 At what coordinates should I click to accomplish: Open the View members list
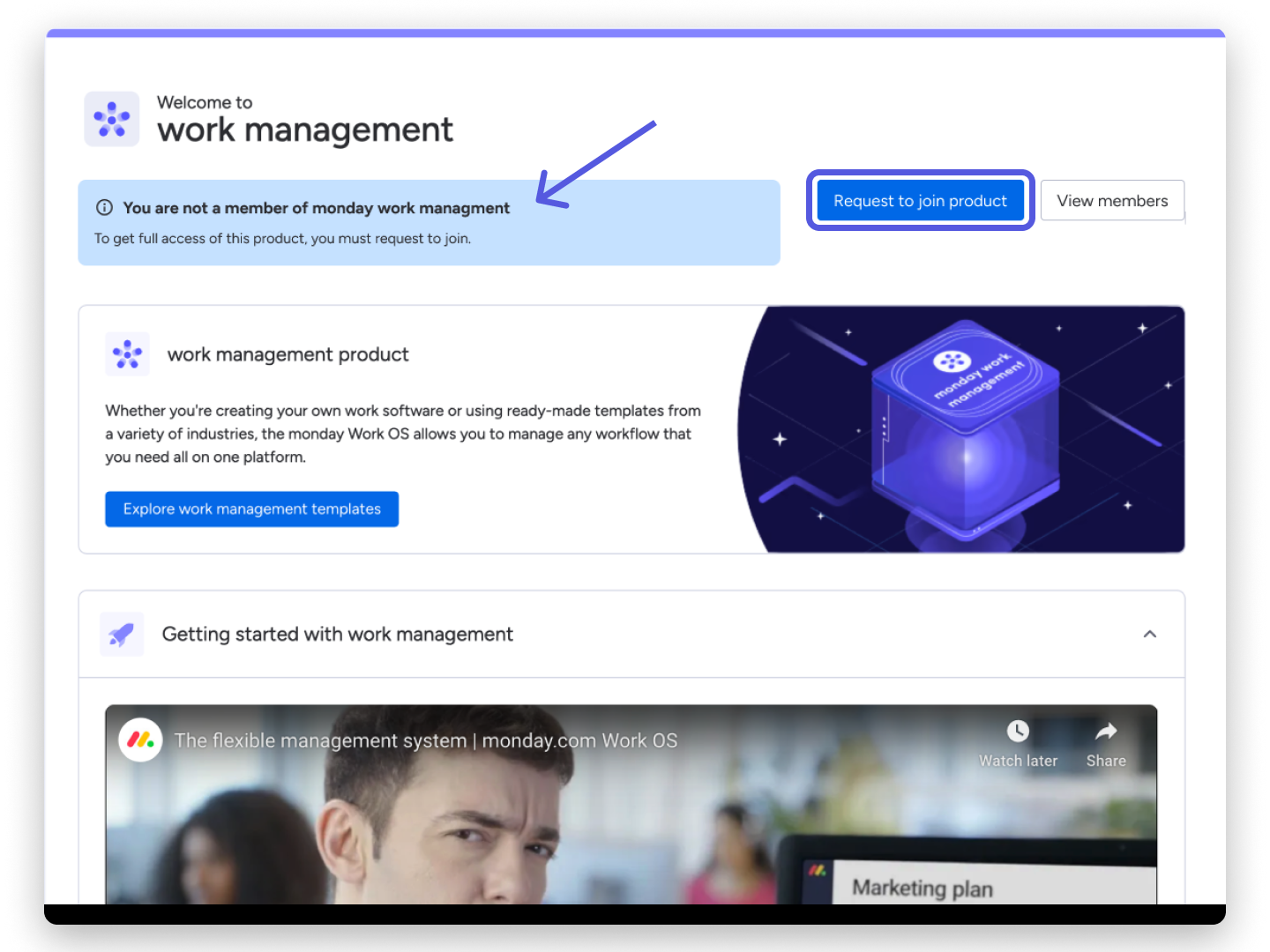pyautogui.click(x=1112, y=200)
